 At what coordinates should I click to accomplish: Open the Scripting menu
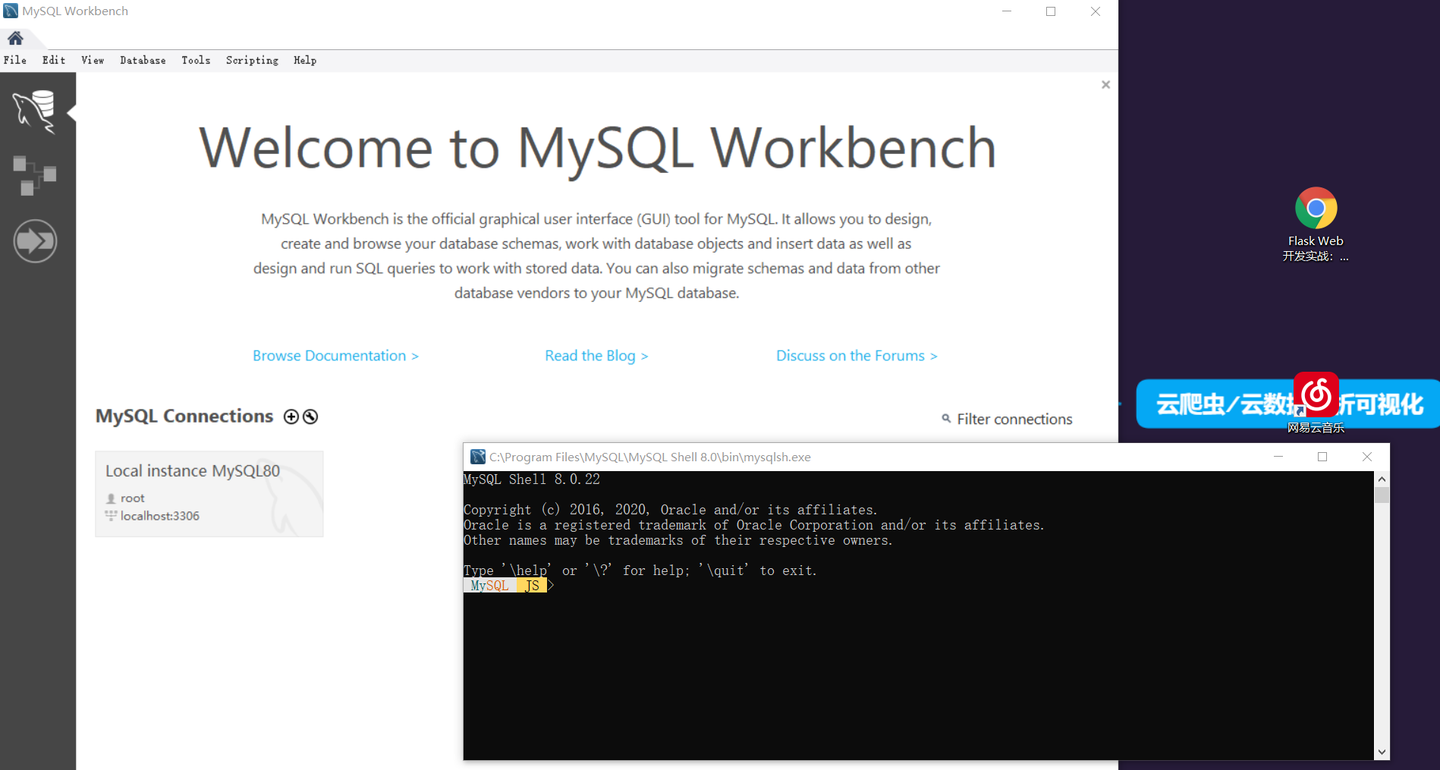(251, 60)
